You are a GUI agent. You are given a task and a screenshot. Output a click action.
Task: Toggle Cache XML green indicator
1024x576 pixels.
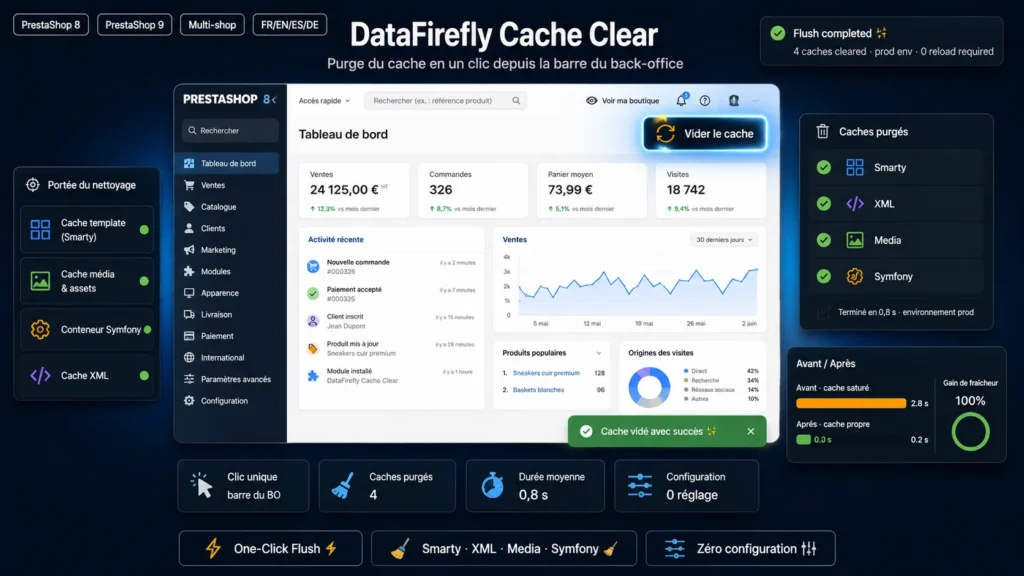click(144, 376)
